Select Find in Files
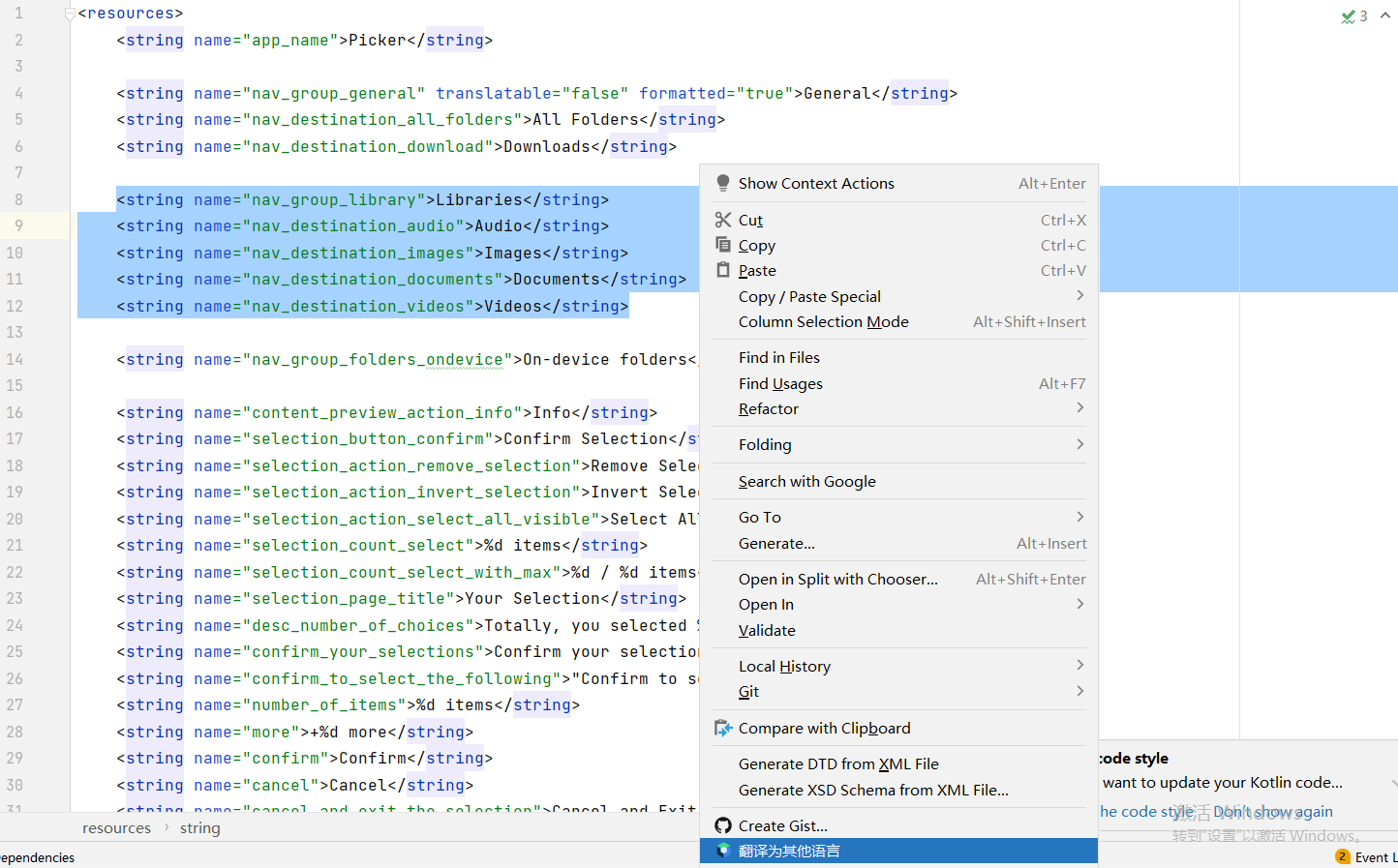The image size is (1398, 868). (898, 357)
